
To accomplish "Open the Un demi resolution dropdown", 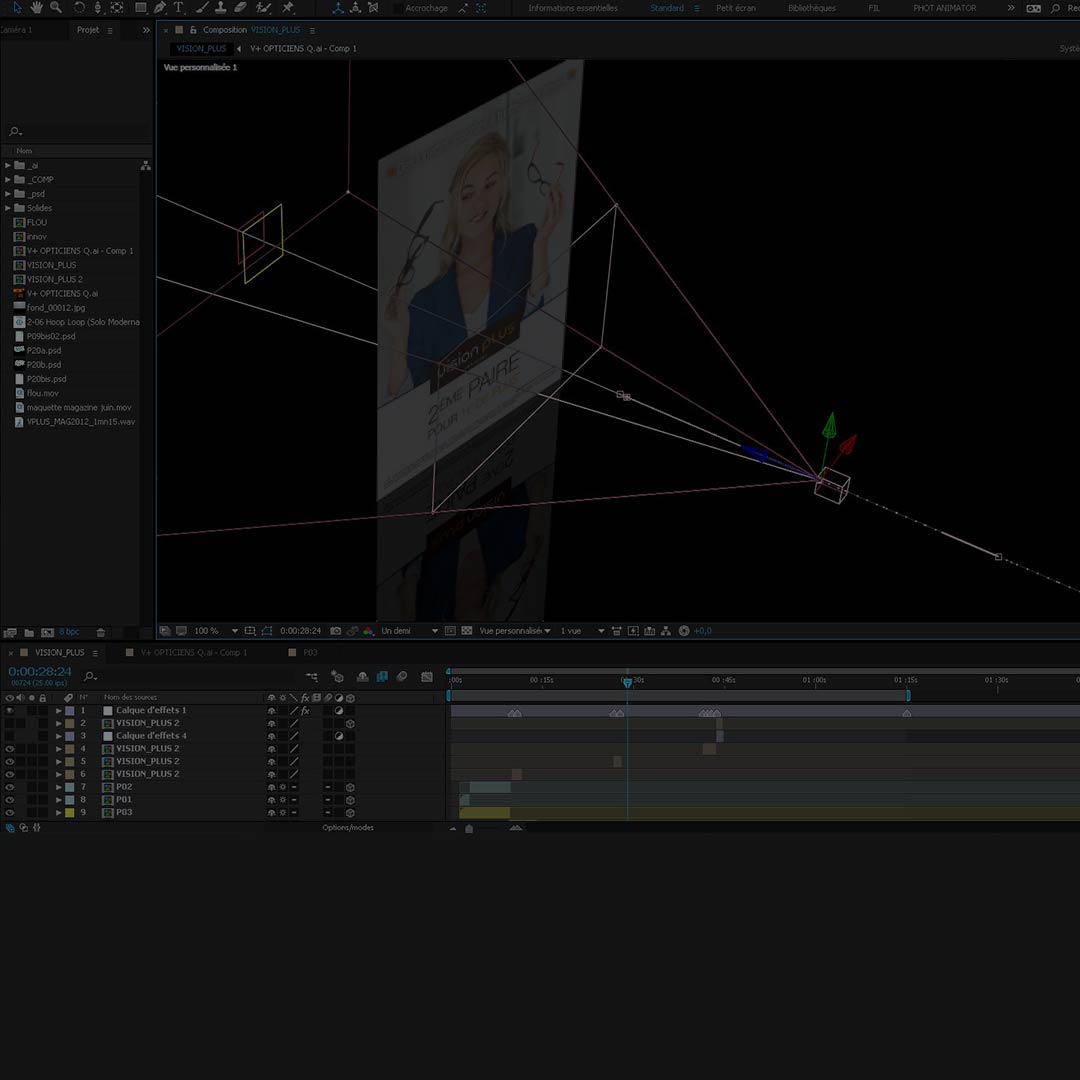I will pyautogui.click(x=409, y=630).
